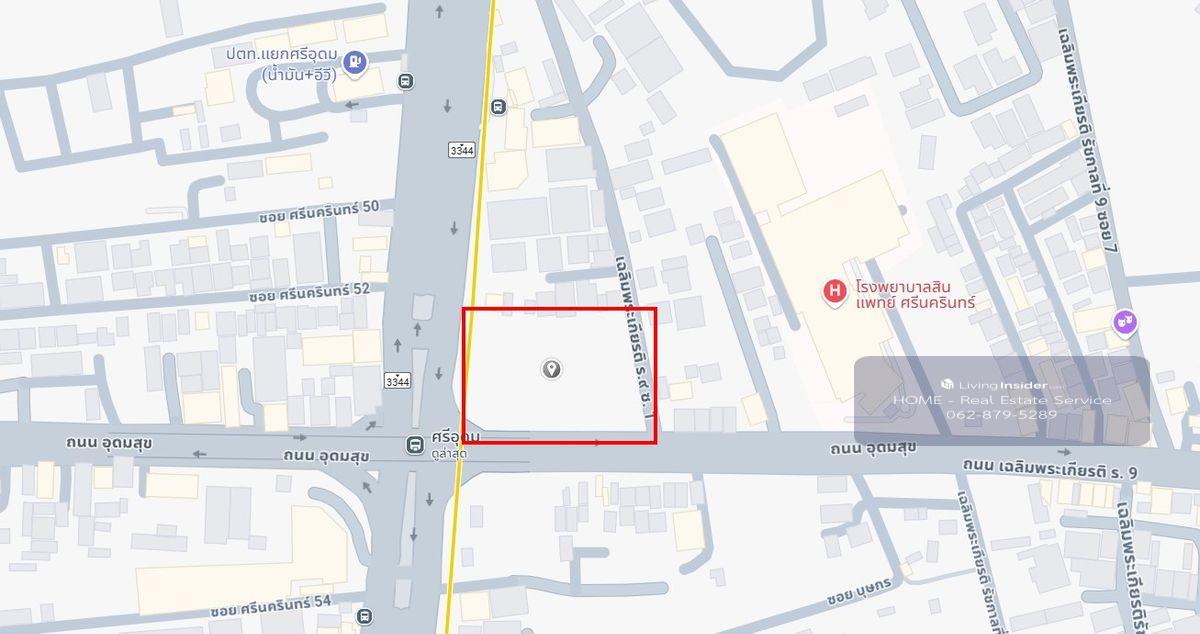Click the 3344 route shield near ซอย ศรีนครินทร์ 52
The width and height of the screenshot is (1200, 634).
coord(397,381)
